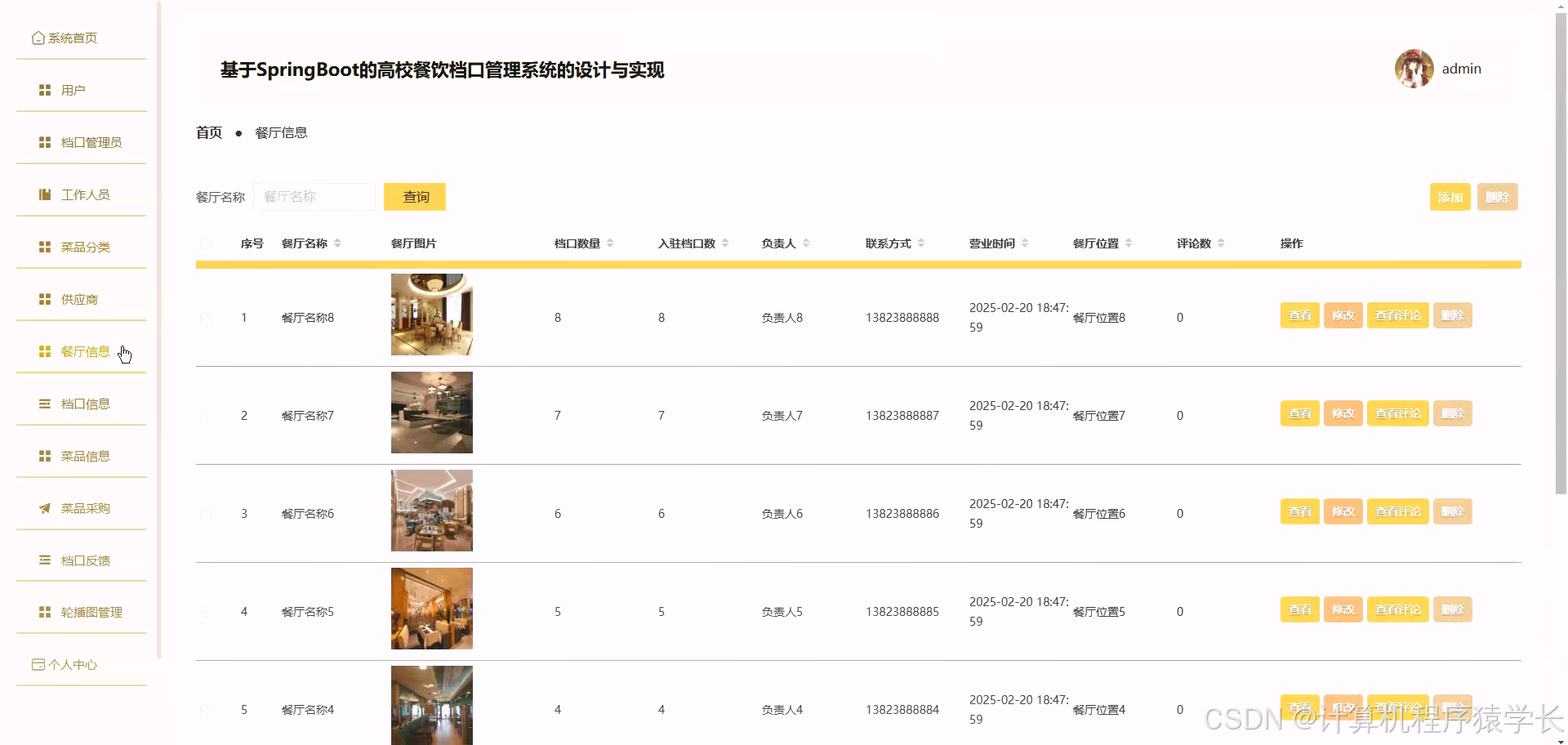Viewport: 1568px width, 745px height.
Task: Click the 餐厅名称 column sort arrows
Action: (x=336, y=243)
